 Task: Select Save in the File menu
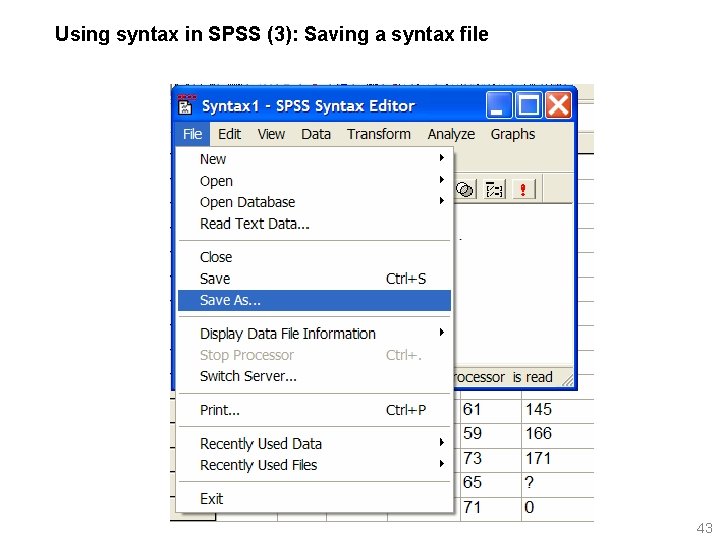pyautogui.click(x=315, y=279)
